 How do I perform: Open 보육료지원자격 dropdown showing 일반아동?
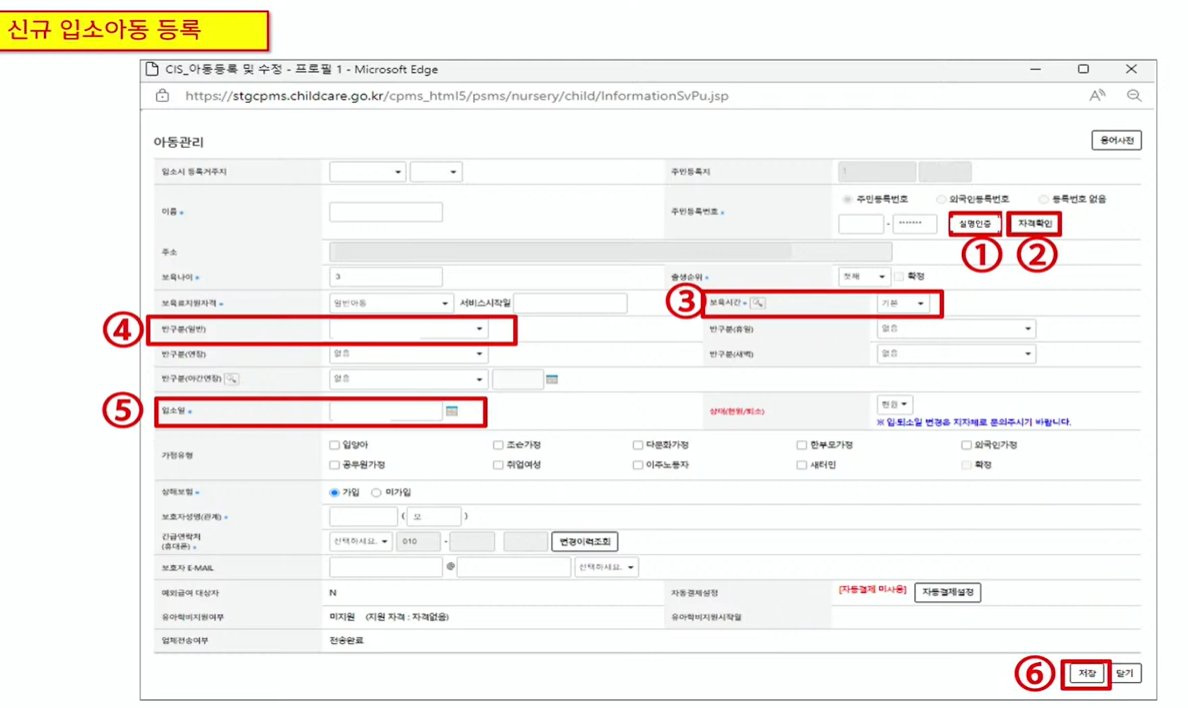pos(391,303)
